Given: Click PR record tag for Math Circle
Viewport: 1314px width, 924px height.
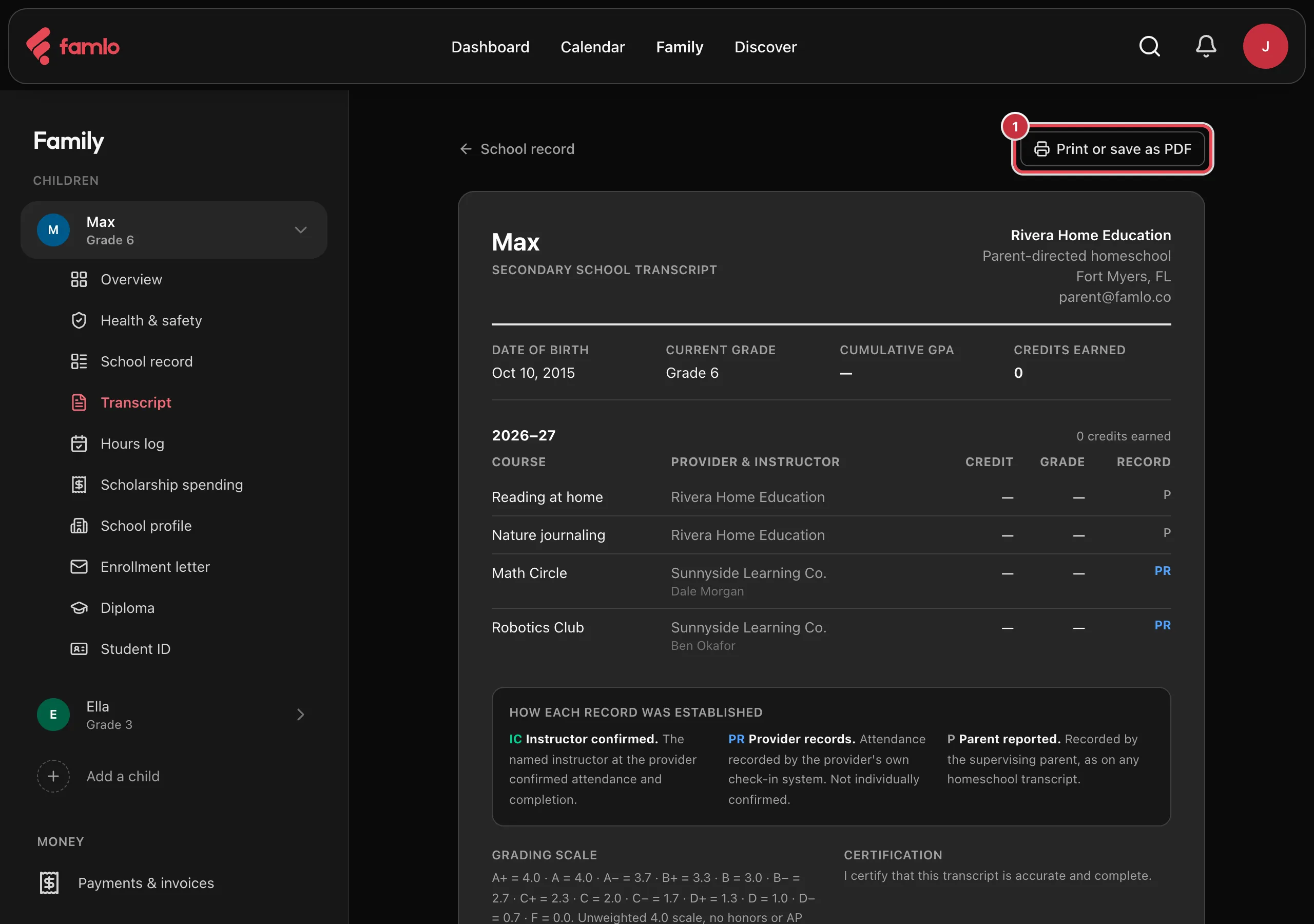Looking at the screenshot, I should [1163, 571].
